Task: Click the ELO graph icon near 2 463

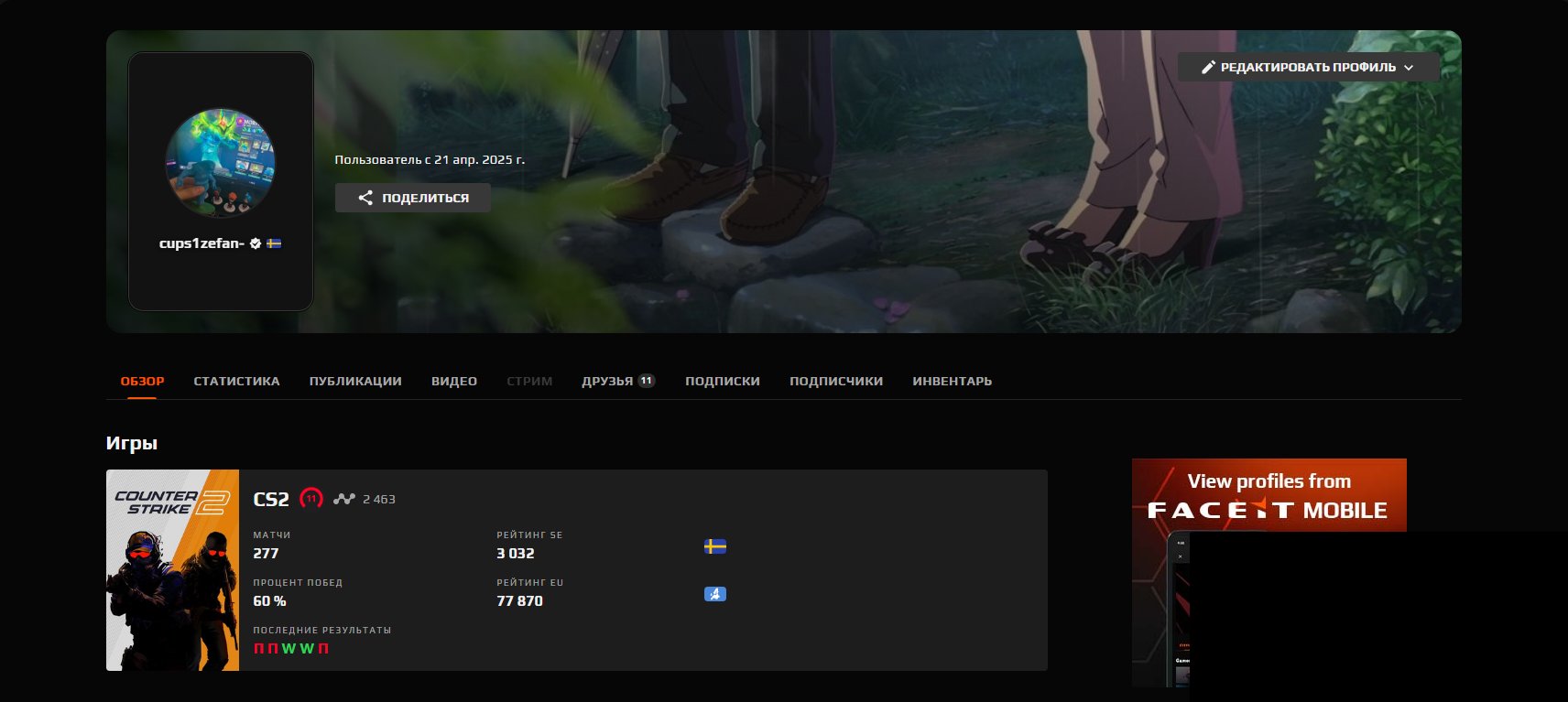Action: 343,499
